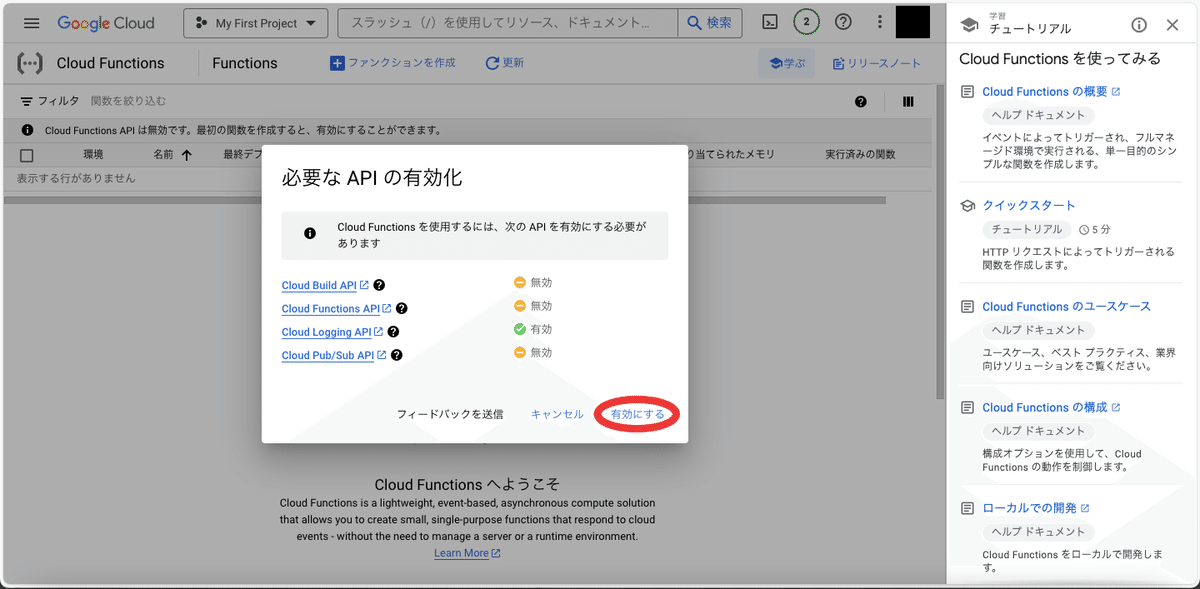Screen dimensions: 1200x589
Task: Sort by 名前 column arrow
Action: pos(187,155)
